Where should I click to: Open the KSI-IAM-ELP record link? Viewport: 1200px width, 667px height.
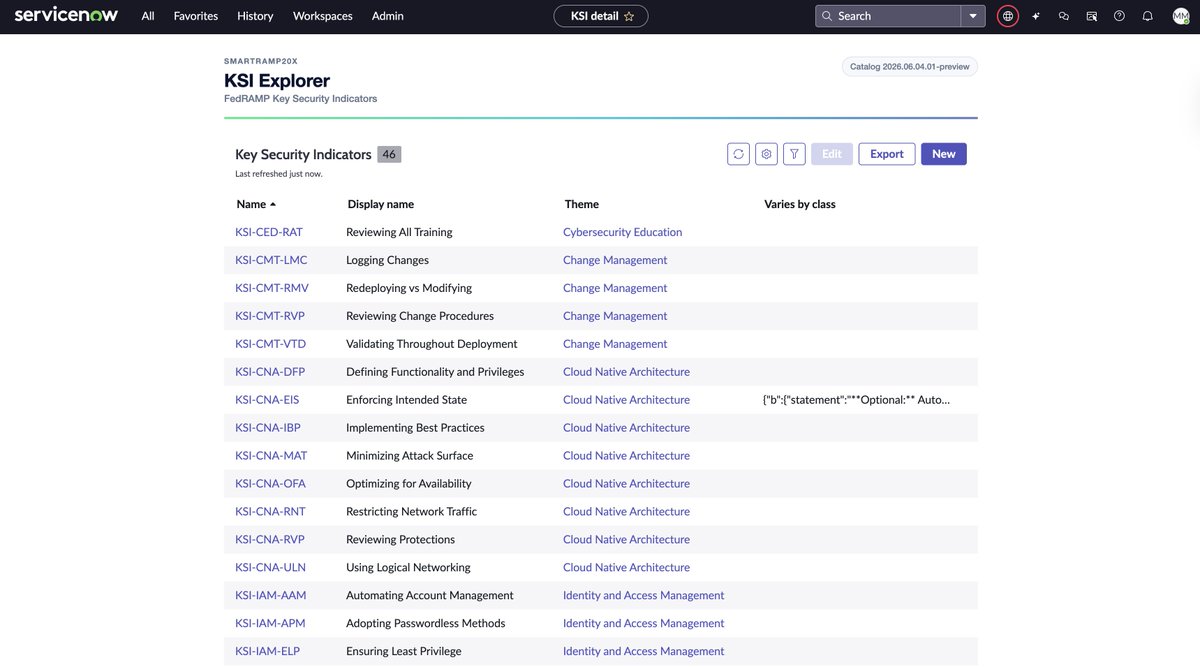tap(267, 652)
